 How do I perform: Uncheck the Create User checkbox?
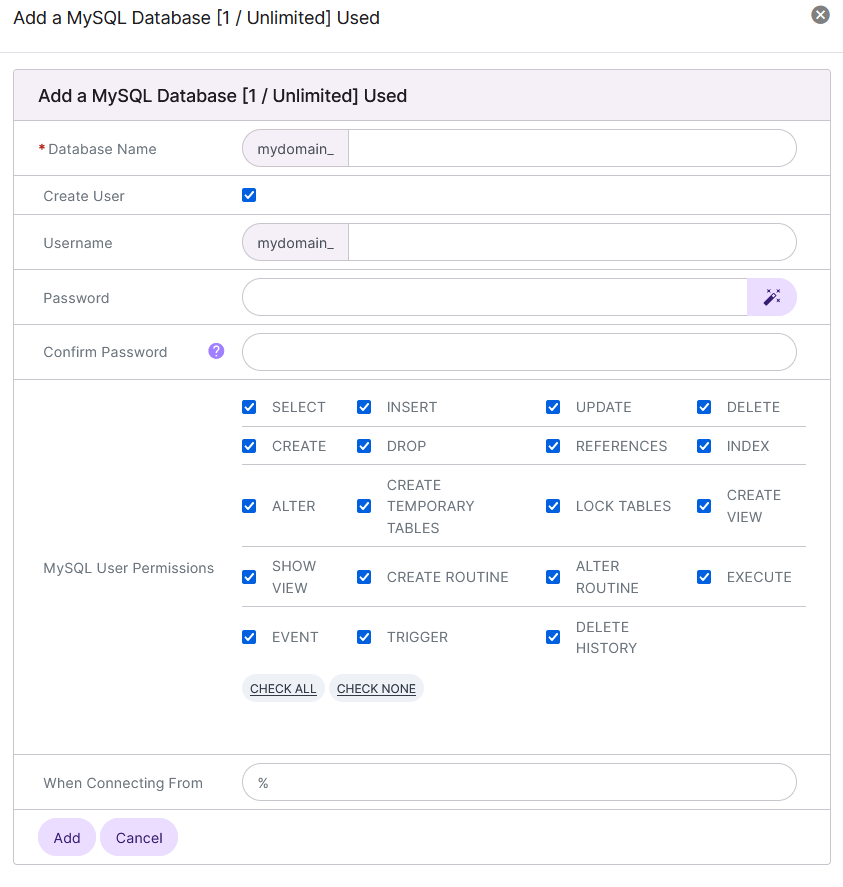(248, 195)
